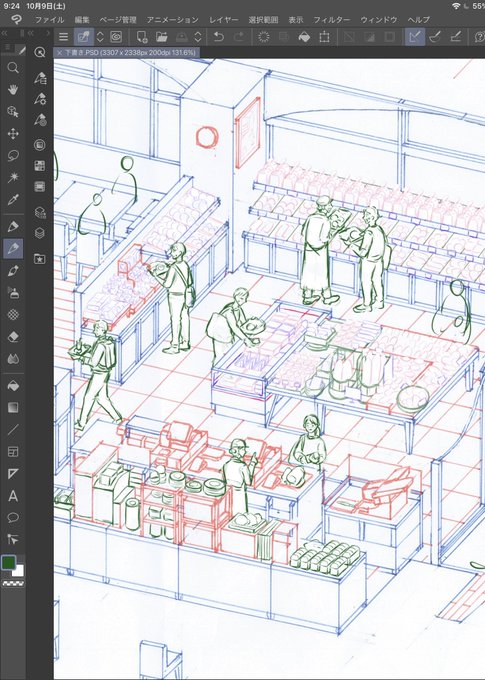The height and width of the screenshot is (680, 485).
Task: Open the ヘルプ menu
Action: (x=419, y=20)
